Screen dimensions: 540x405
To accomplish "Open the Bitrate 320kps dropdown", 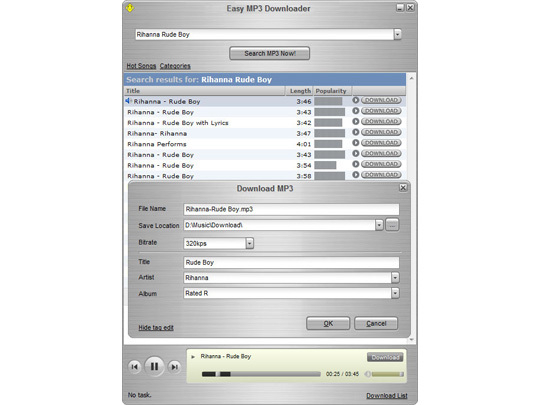I will tap(250, 243).
